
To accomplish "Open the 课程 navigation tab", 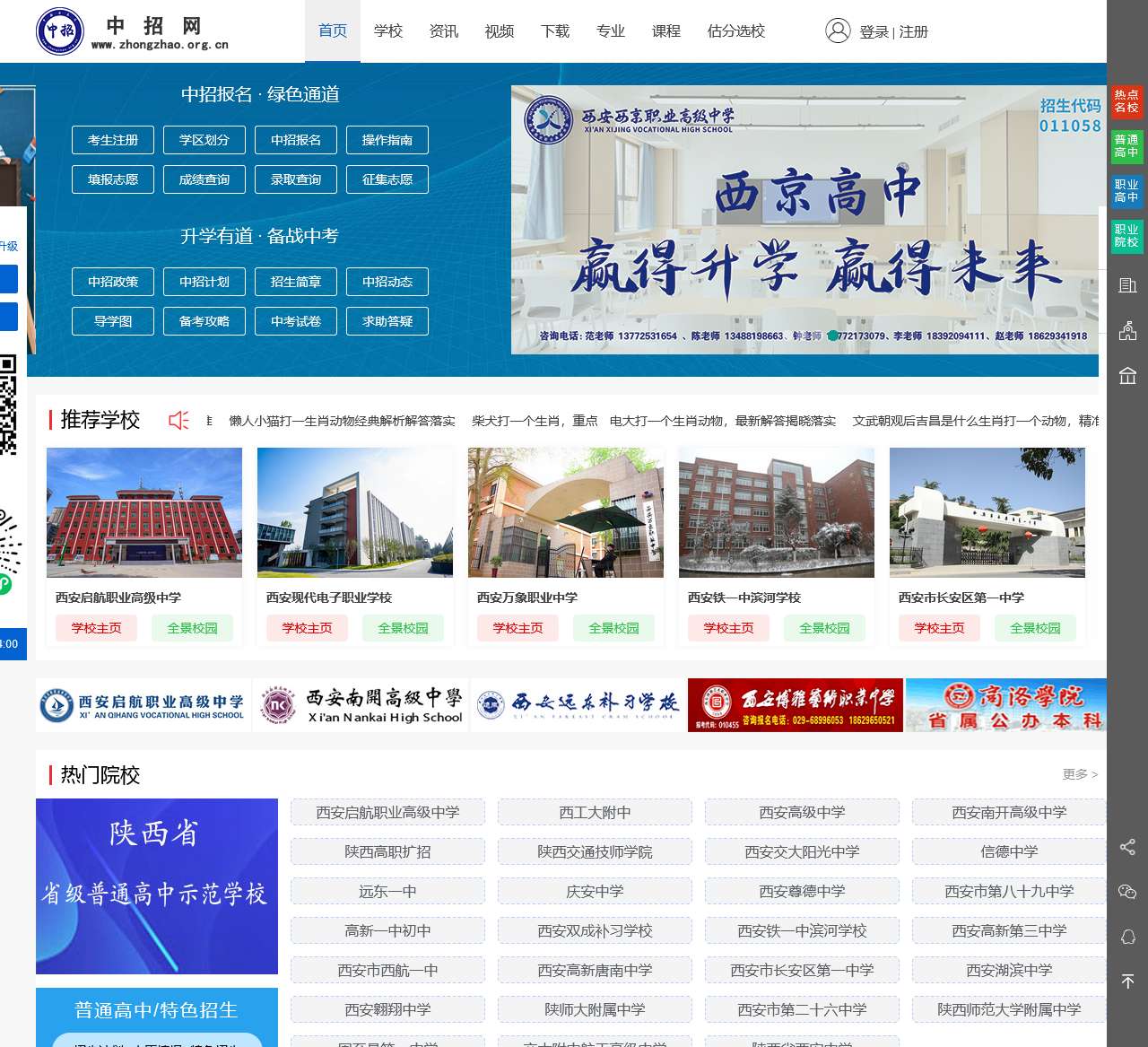I will pyautogui.click(x=666, y=31).
